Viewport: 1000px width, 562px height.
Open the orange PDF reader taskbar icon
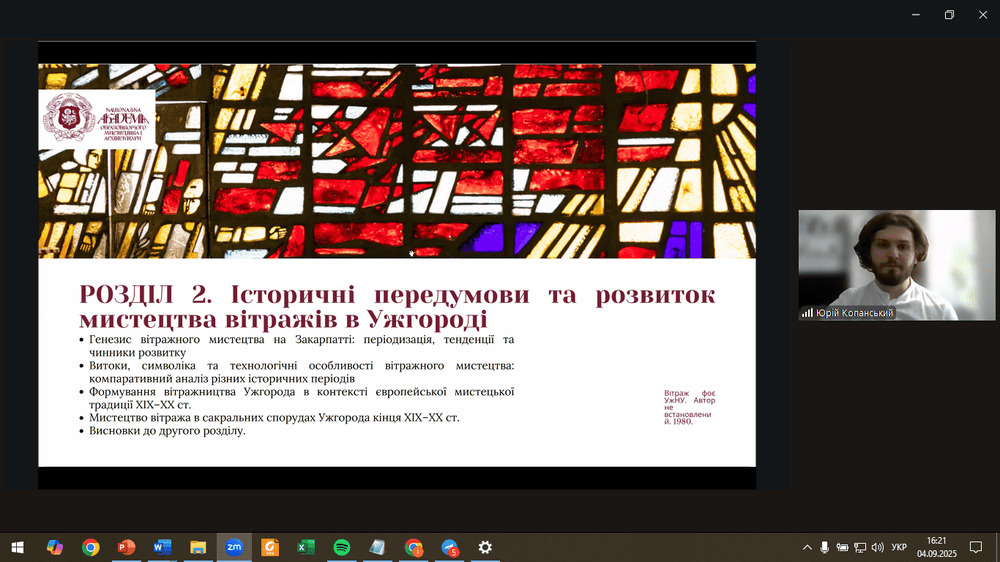(x=269, y=547)
